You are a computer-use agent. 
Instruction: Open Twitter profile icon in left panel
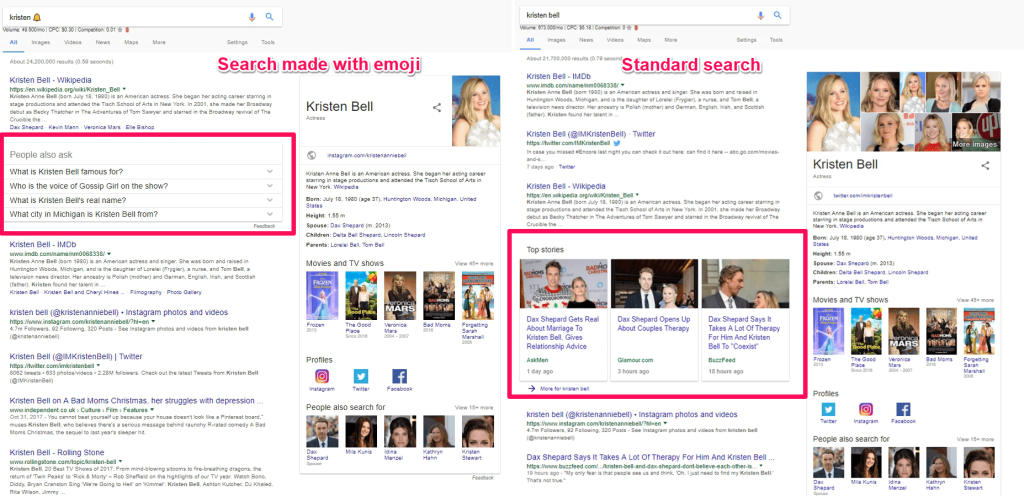pyautogui.click(x=360, y=376)
